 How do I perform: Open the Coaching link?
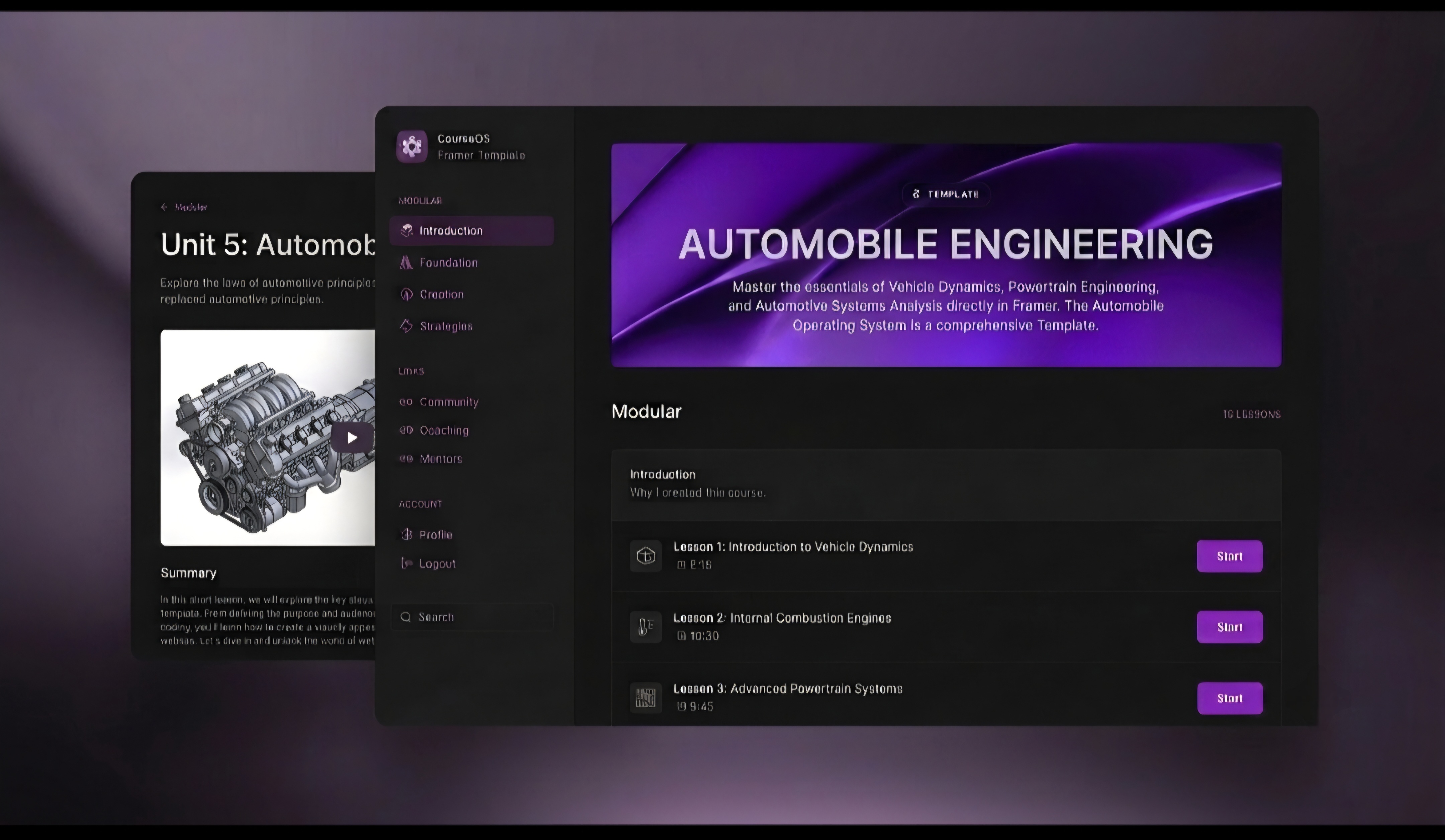445,430
